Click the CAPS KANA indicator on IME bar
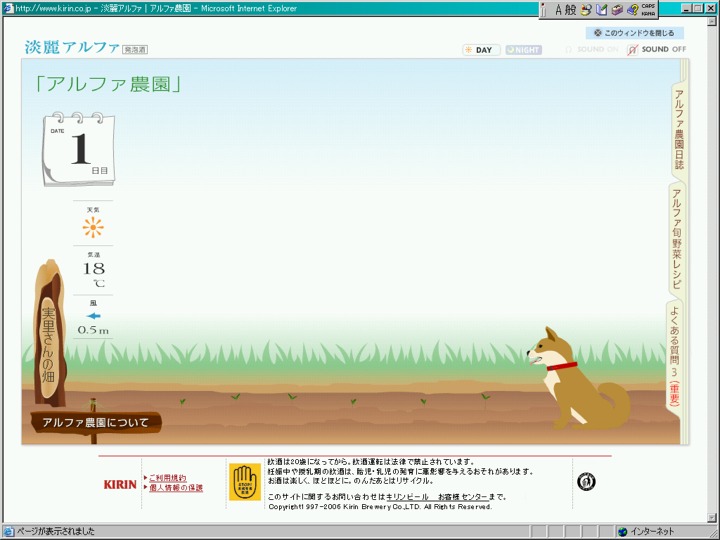Screen dimensions: 720x540 coord(648,10)
